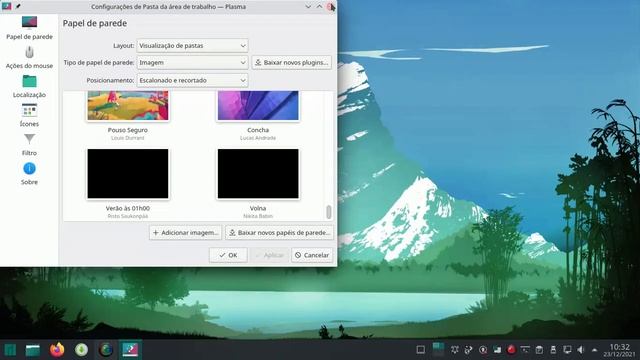The width and height of the screenshot is (640, 360).
Task: Click the active Plasma settings taskbar entry
Action: (130, 350)
